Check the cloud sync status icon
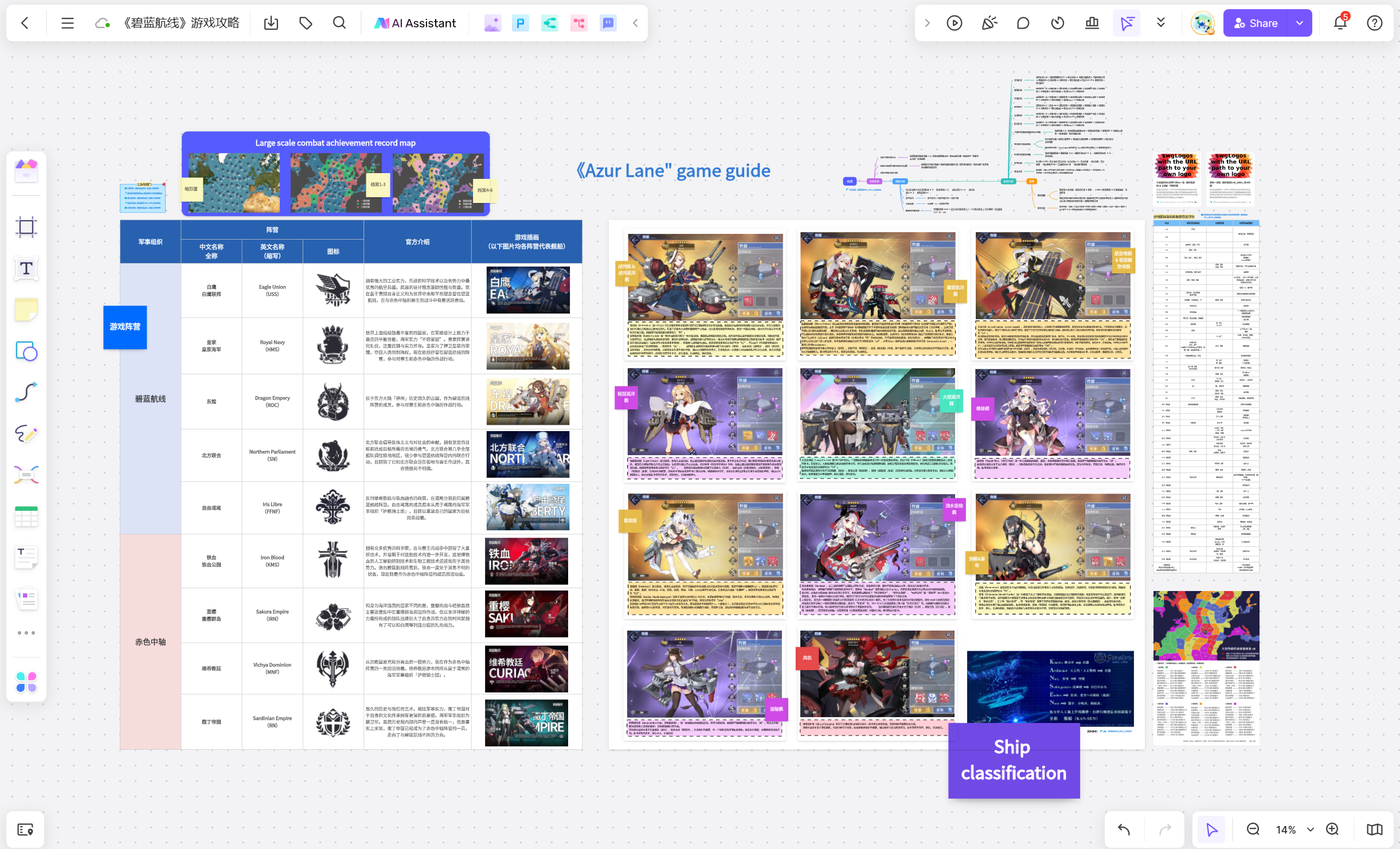The height and width of the screenshot is (849, 1400). (x=102, y=23)
